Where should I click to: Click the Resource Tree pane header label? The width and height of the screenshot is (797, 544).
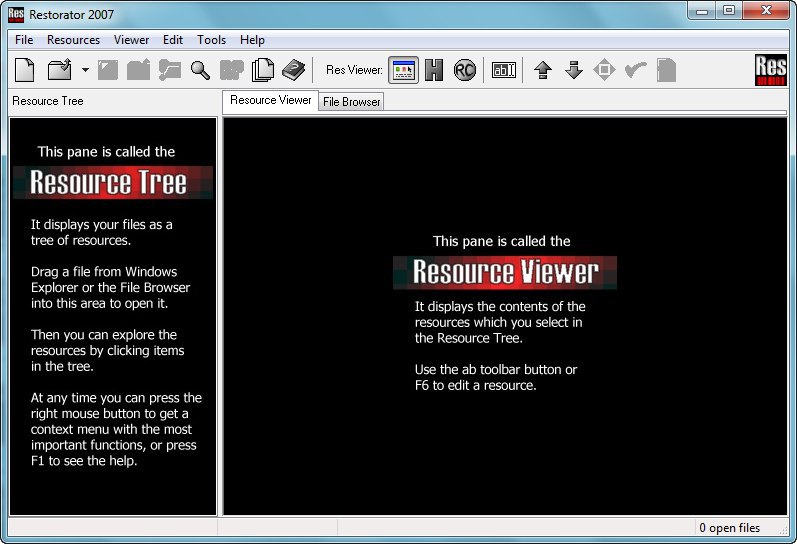click(x=48, y=101)
